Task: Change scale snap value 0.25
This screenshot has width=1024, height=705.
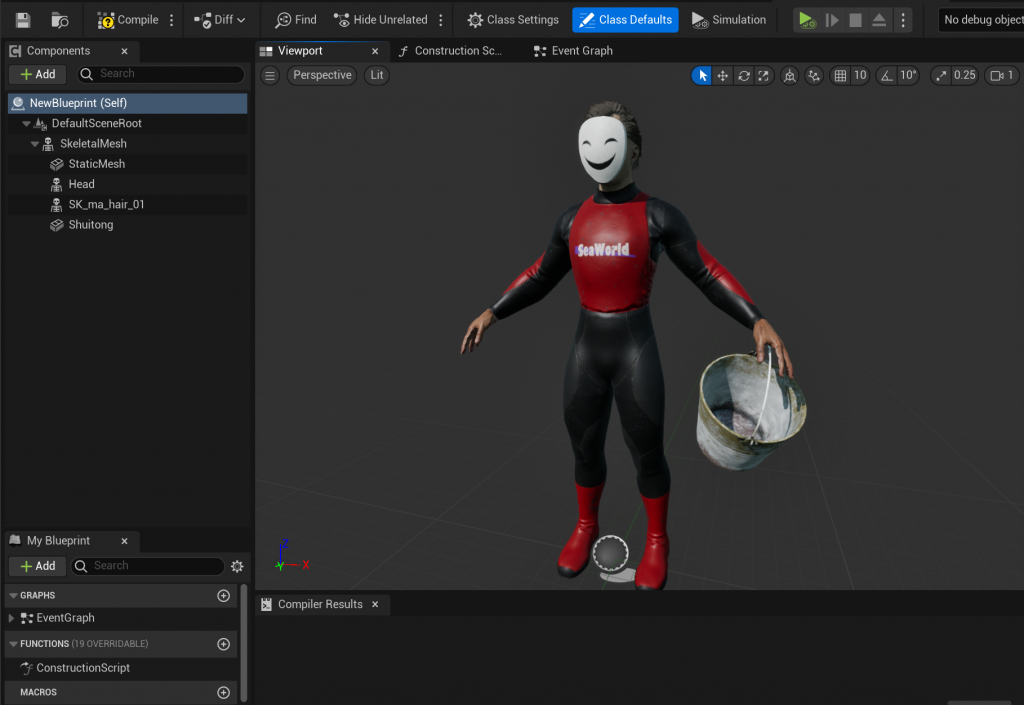Action: point(965,75)
